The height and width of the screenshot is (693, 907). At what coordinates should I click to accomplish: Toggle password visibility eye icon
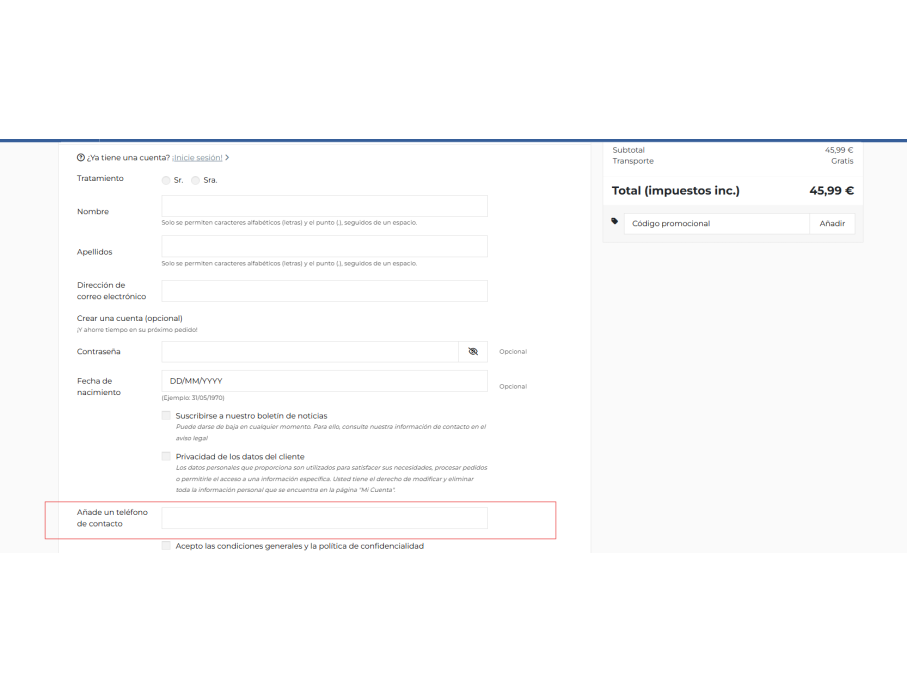coord(473,352)
